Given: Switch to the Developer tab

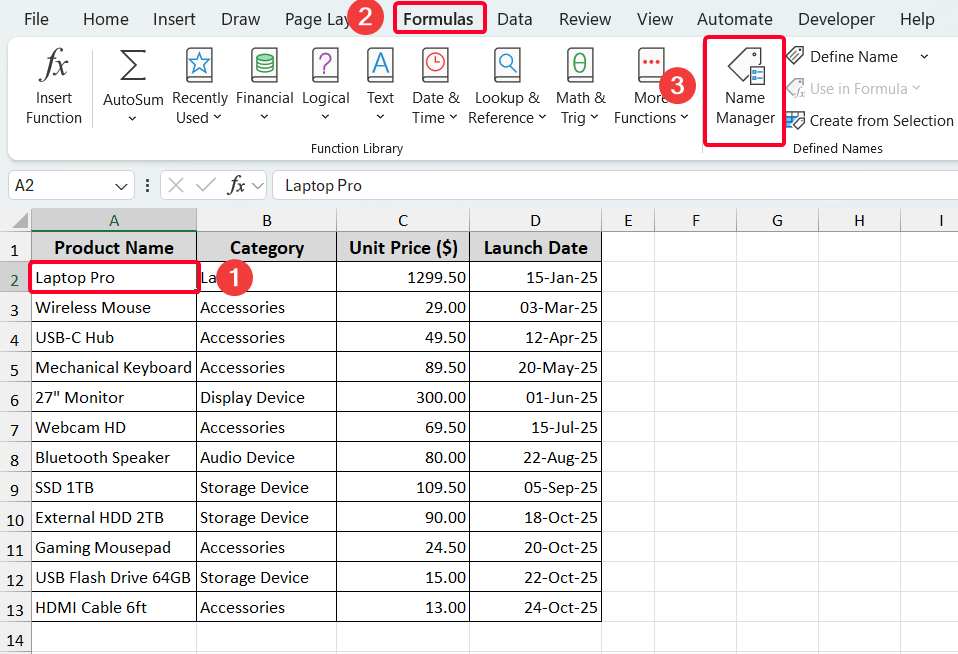Looking at the screenshot, I should coord(836,18).
